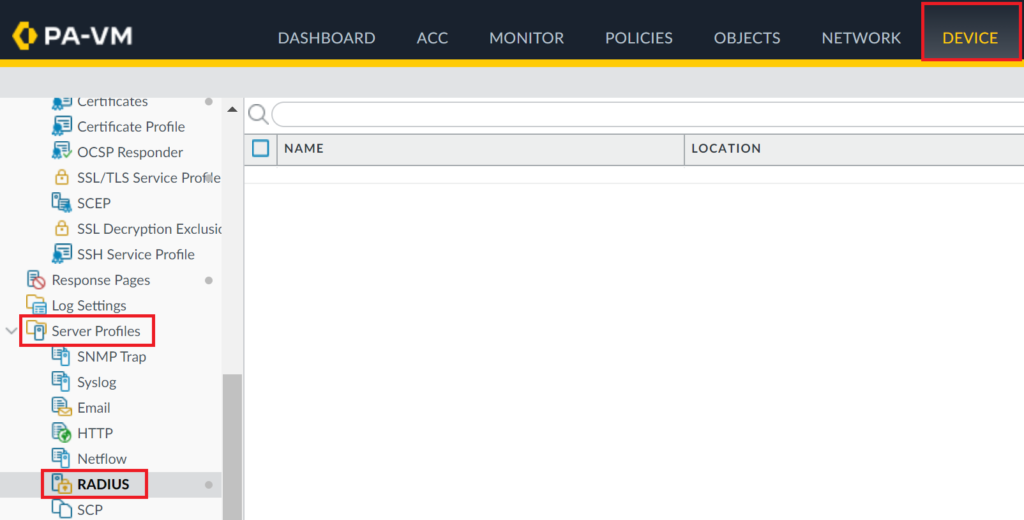Click the HTTP server profile icon
This screenshot has height=520, width=1024.
(62, 433)
